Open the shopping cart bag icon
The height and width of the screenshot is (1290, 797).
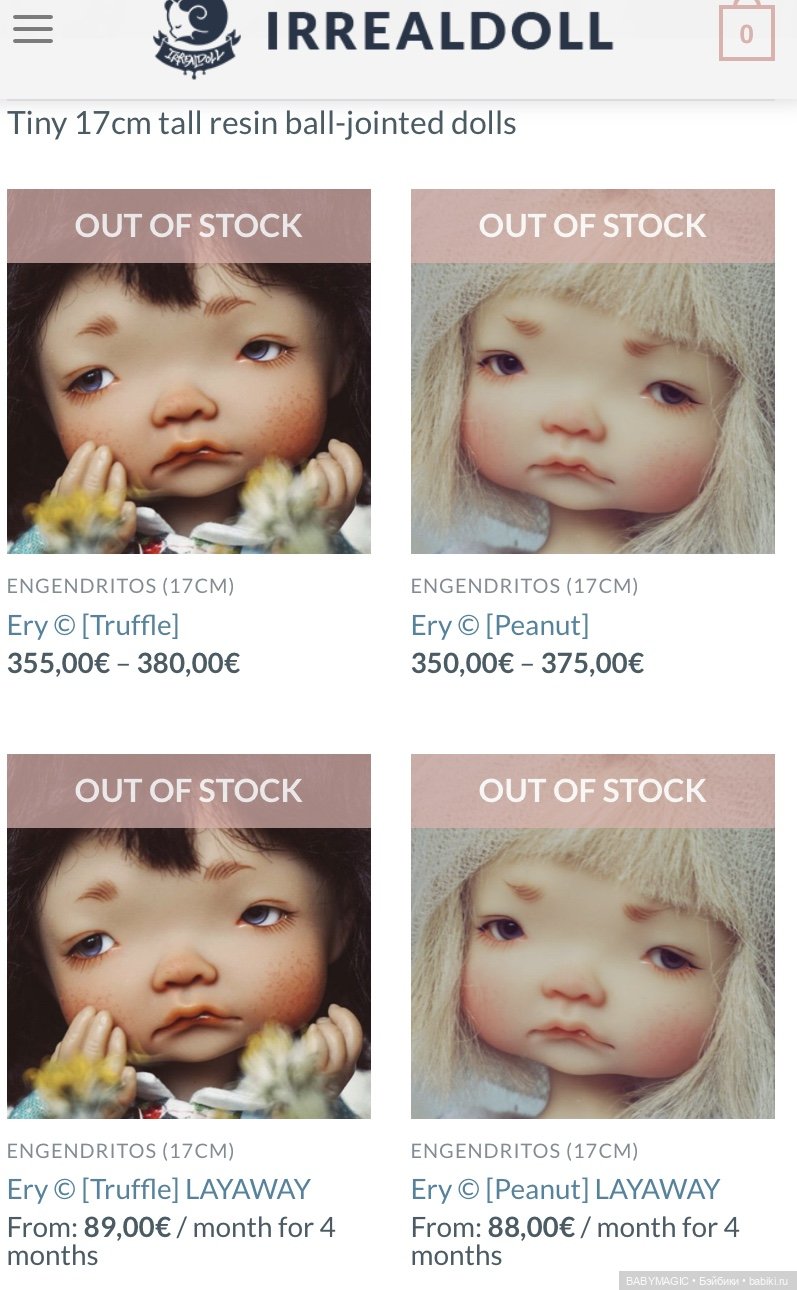[x=746, y=30]
